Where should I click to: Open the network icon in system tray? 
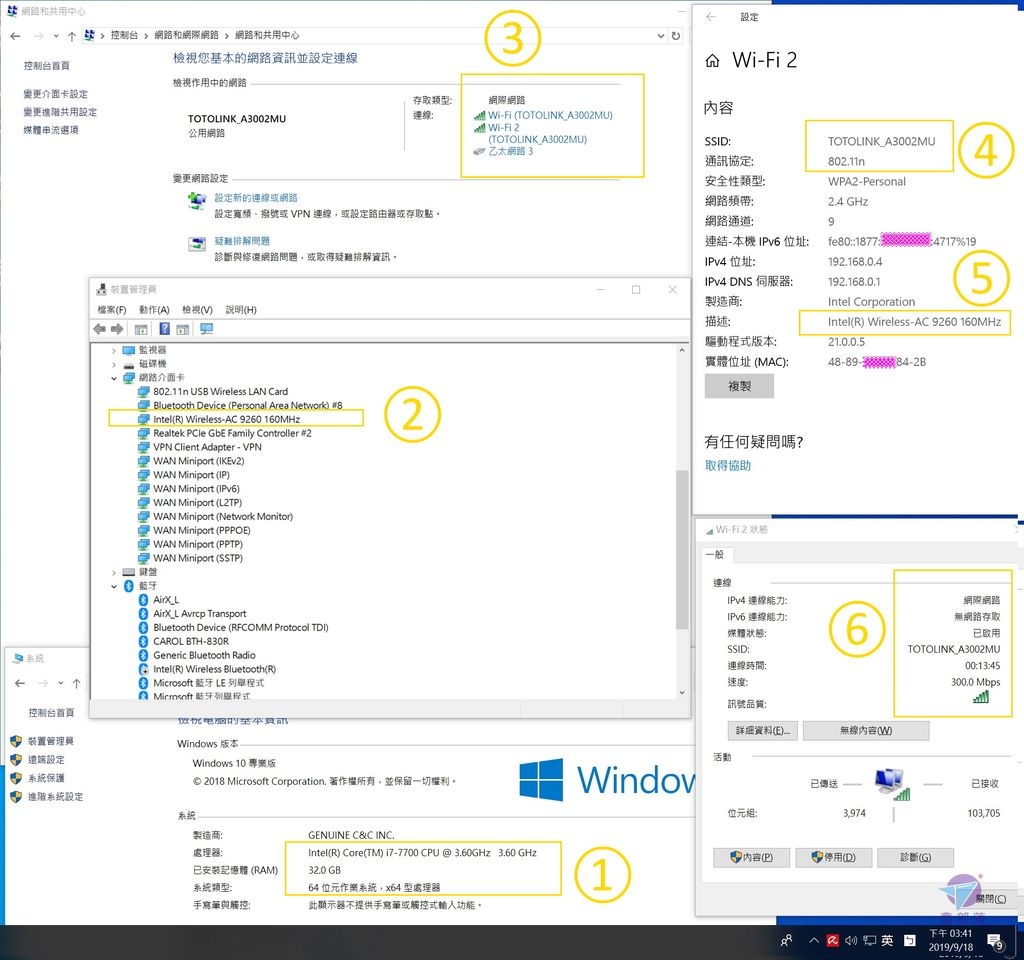(x=869, y=940)
